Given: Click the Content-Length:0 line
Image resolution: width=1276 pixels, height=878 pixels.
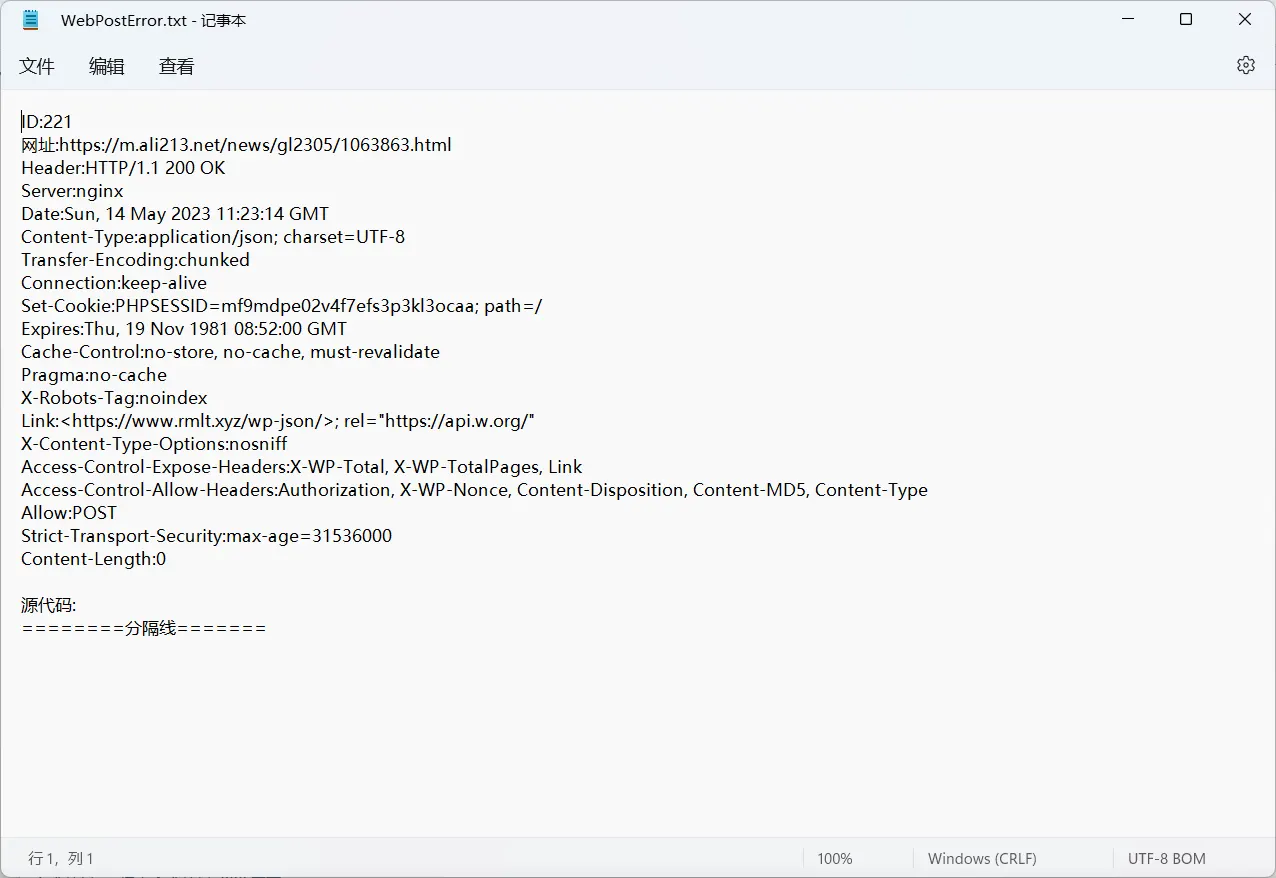Looking at the screenshot, I should (x=93, y=559).
